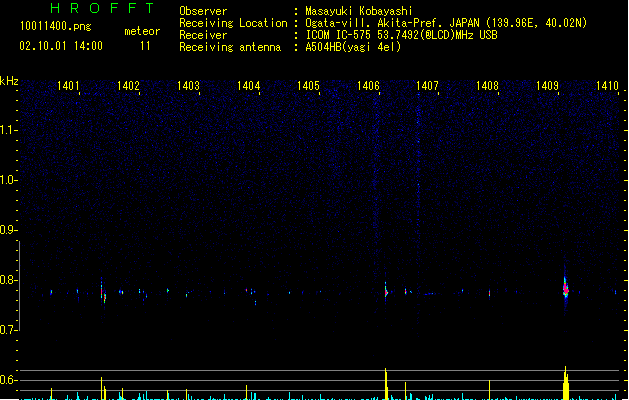Click the 0.6 kHz axis label
Viewport: 629px width, 400px height.
(8, 380)
